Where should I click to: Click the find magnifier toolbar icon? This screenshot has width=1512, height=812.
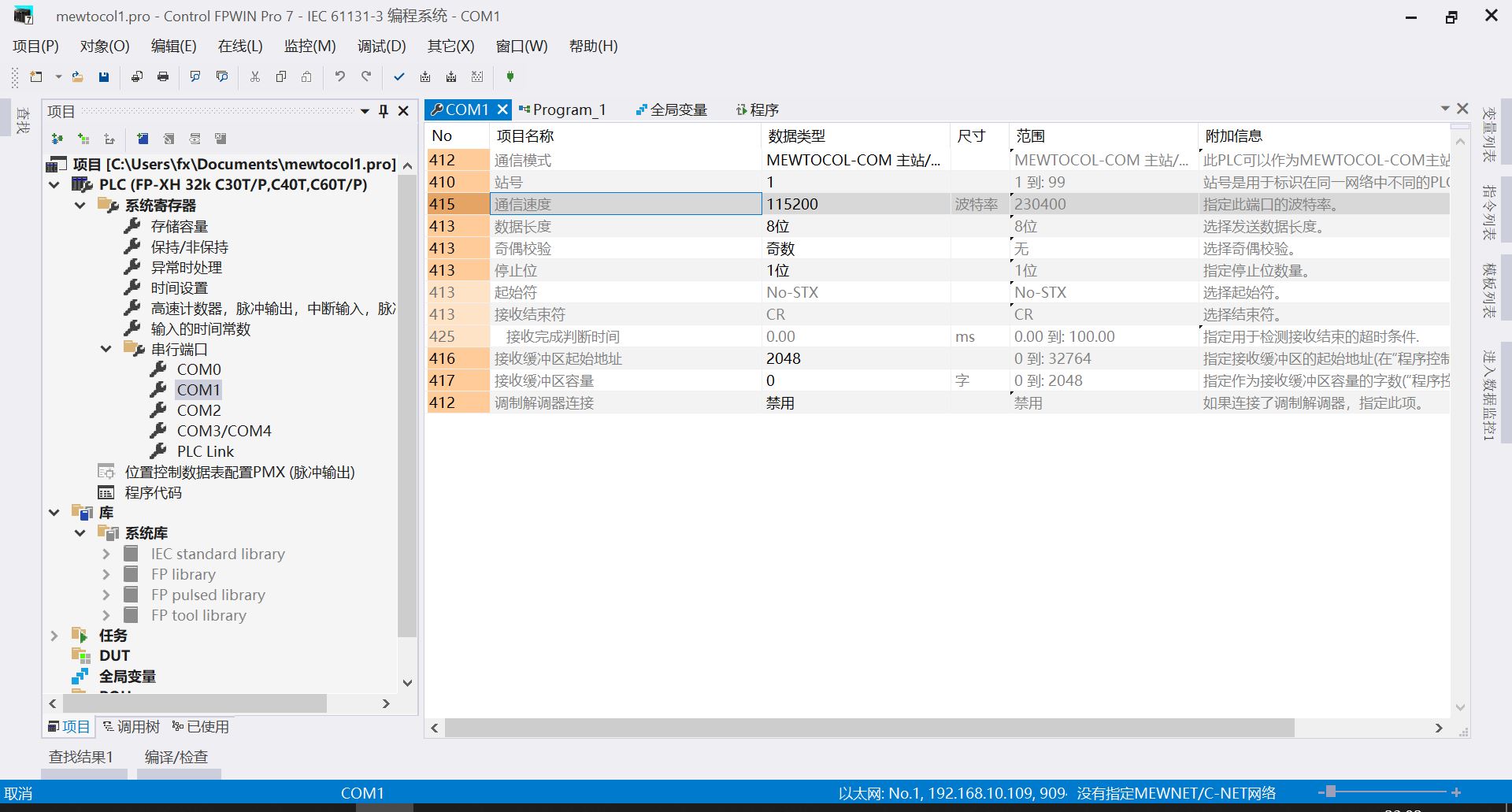(x=195, y=76)
